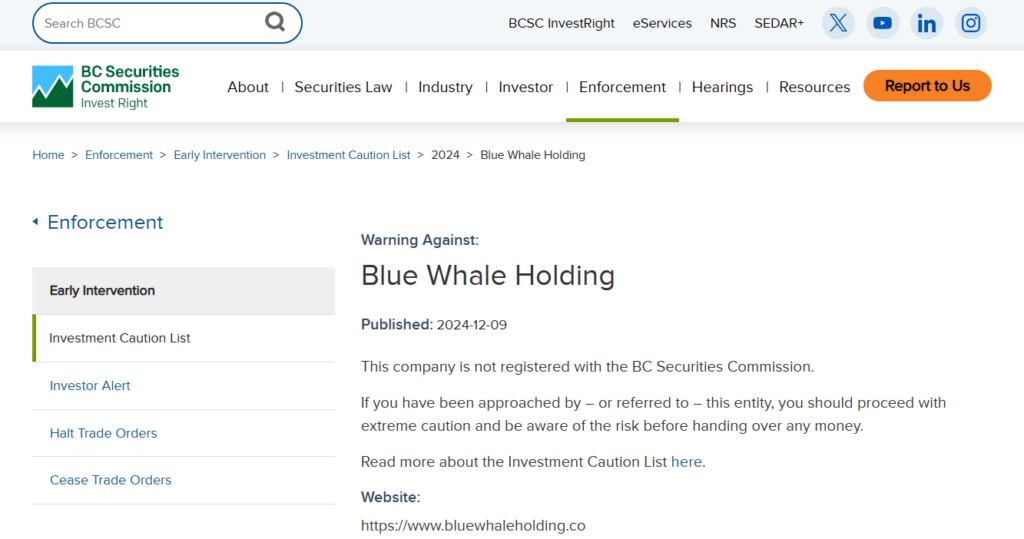1024x539 pixels.
Task: Go to Early Intervention breadcrumb link
Action: pos(219,155)
